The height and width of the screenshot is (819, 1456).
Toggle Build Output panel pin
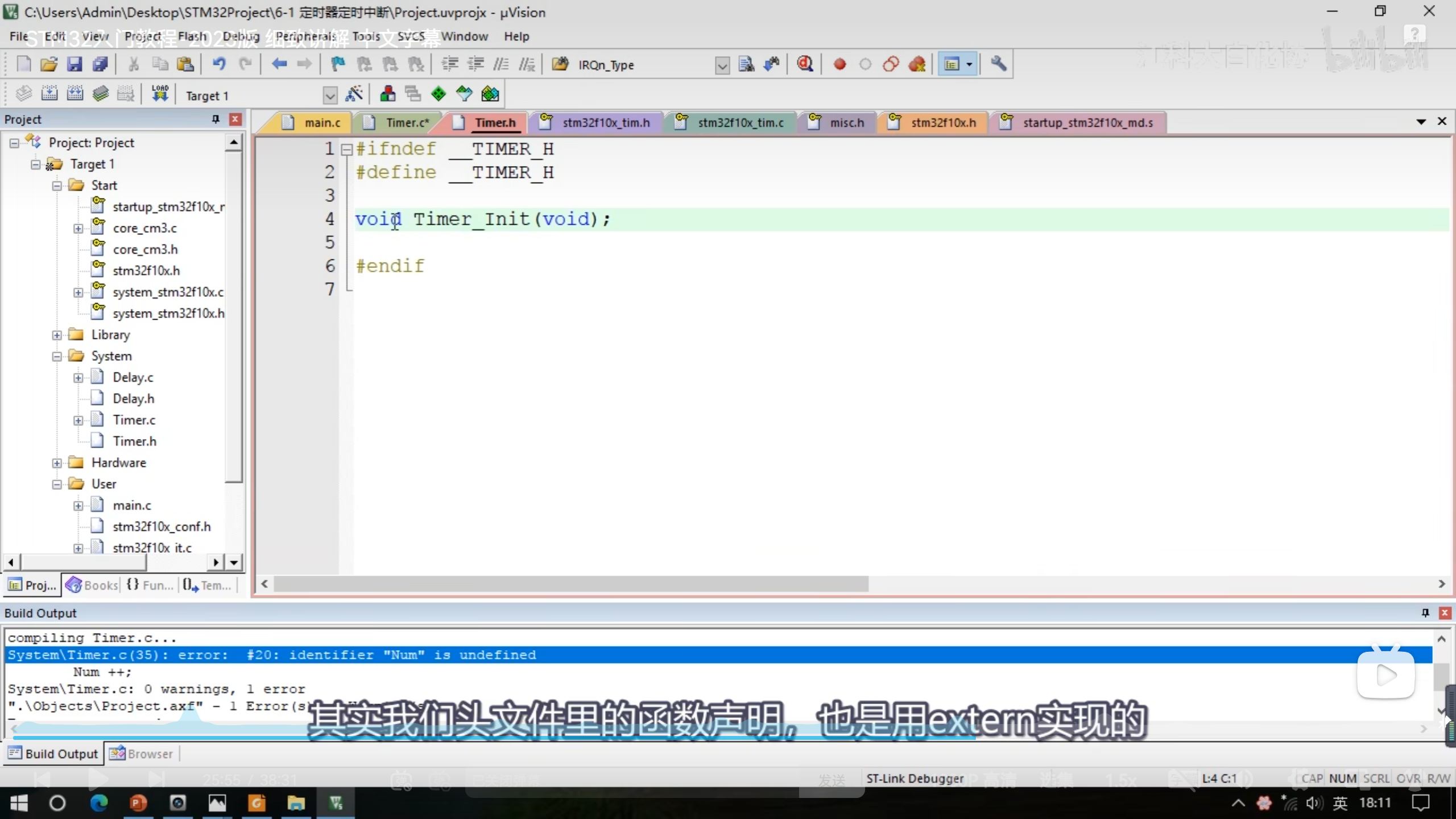[1425, 613]
